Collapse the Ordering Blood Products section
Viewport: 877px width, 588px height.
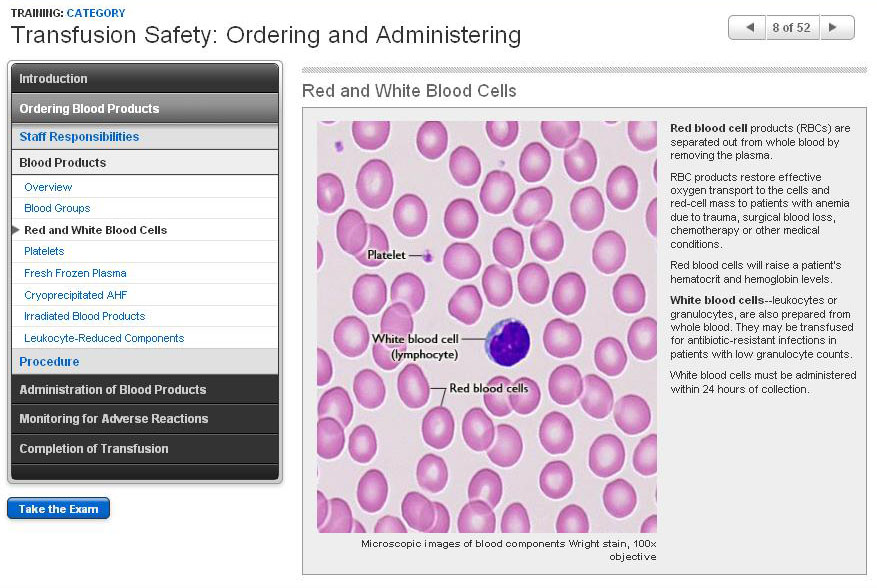(x=145, y=108)
